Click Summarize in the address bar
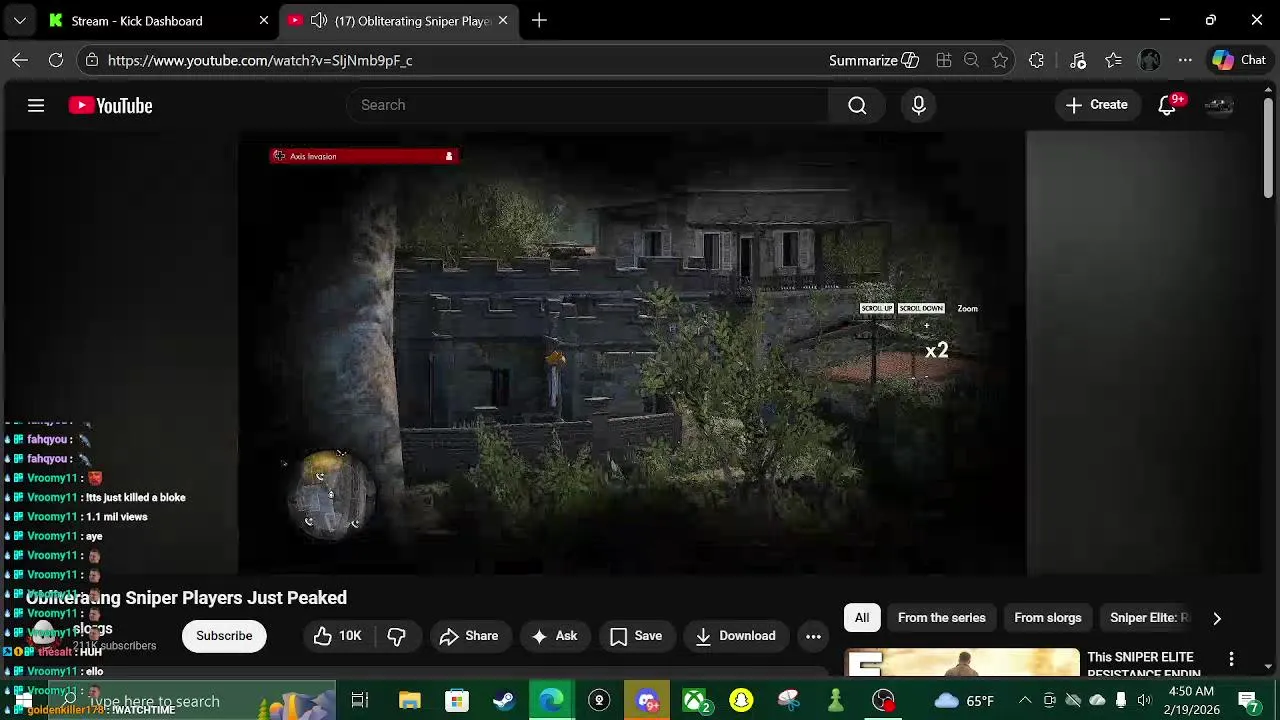The image size is (1280, 720). (873, 60)
